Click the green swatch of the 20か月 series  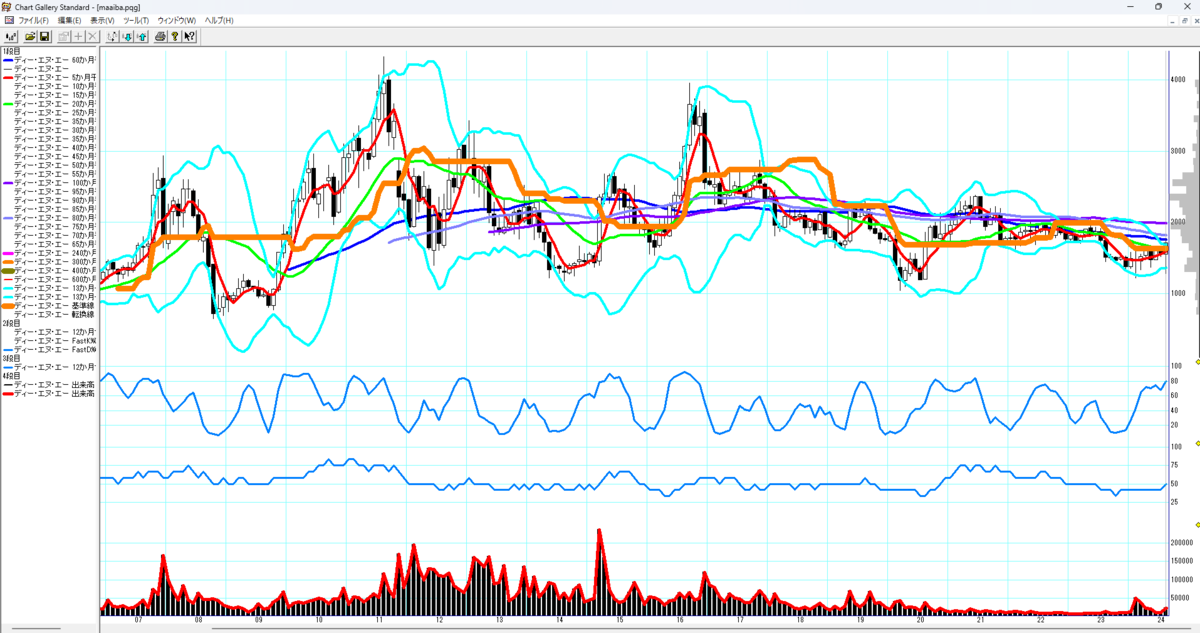coord(8,104)
